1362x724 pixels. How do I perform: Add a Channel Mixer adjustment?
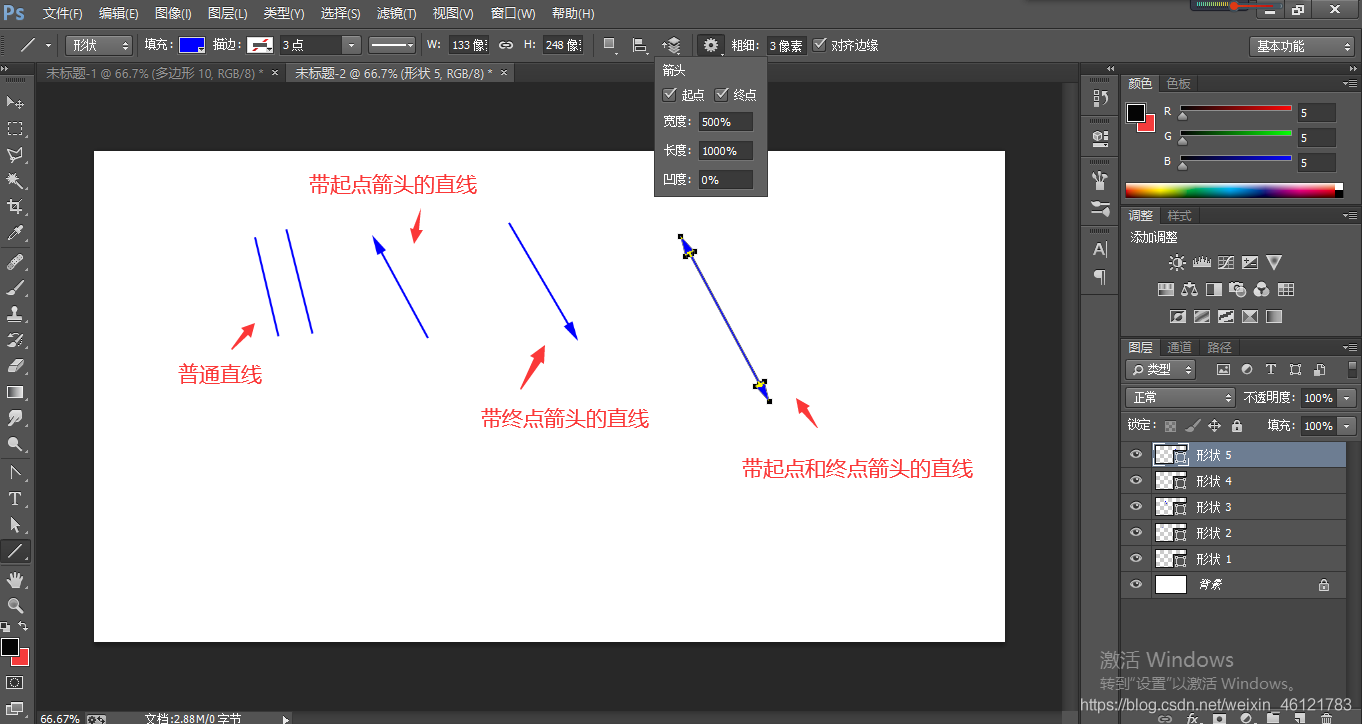coord(1262,290)
